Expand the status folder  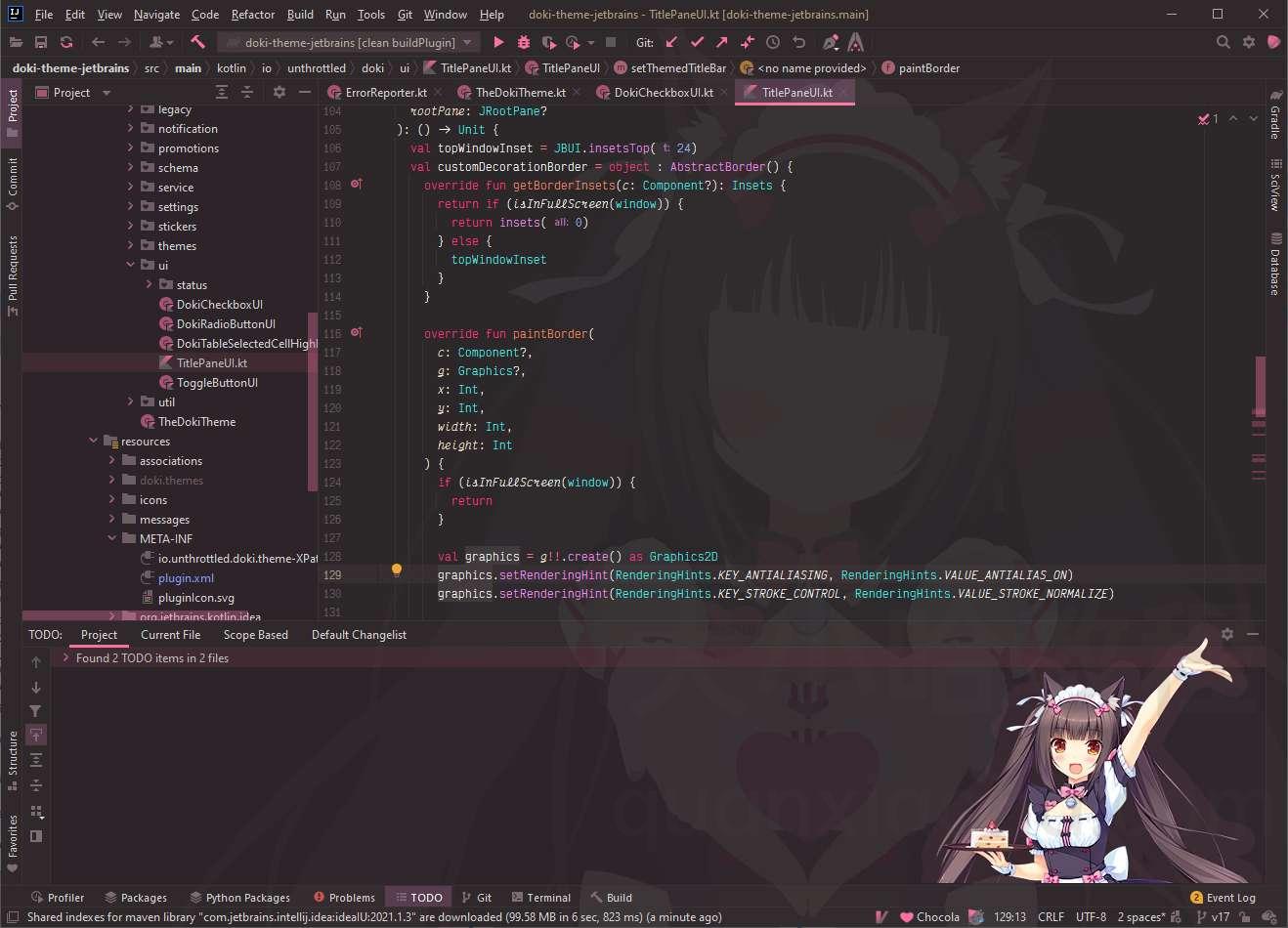click(150, 284)
